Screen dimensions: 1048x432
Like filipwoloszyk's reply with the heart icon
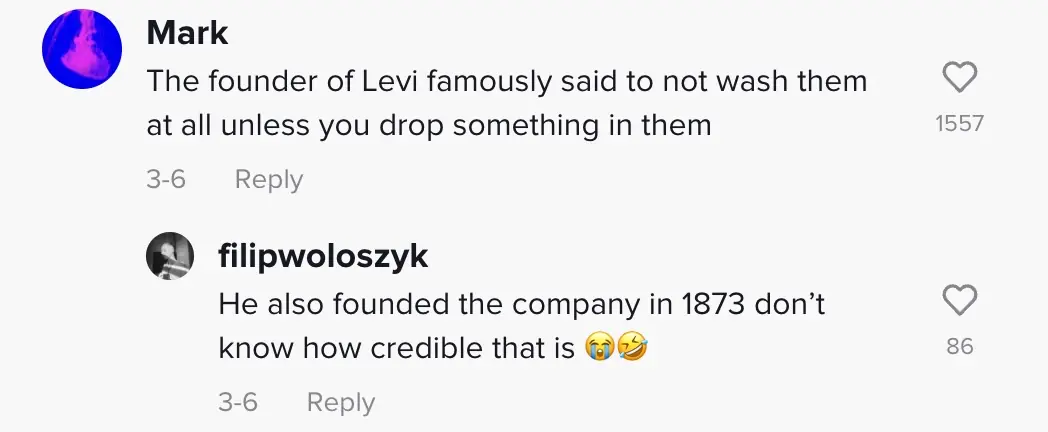(x=960, y=301)
